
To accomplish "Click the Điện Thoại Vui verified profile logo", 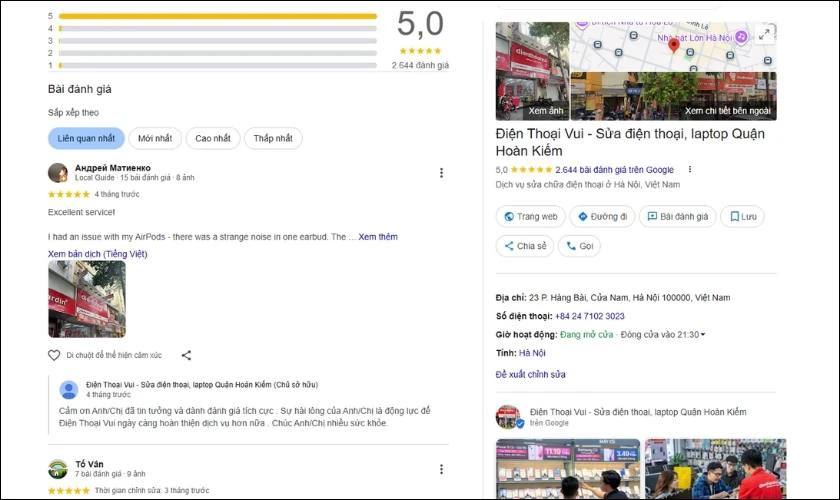I will pos(508,417).
